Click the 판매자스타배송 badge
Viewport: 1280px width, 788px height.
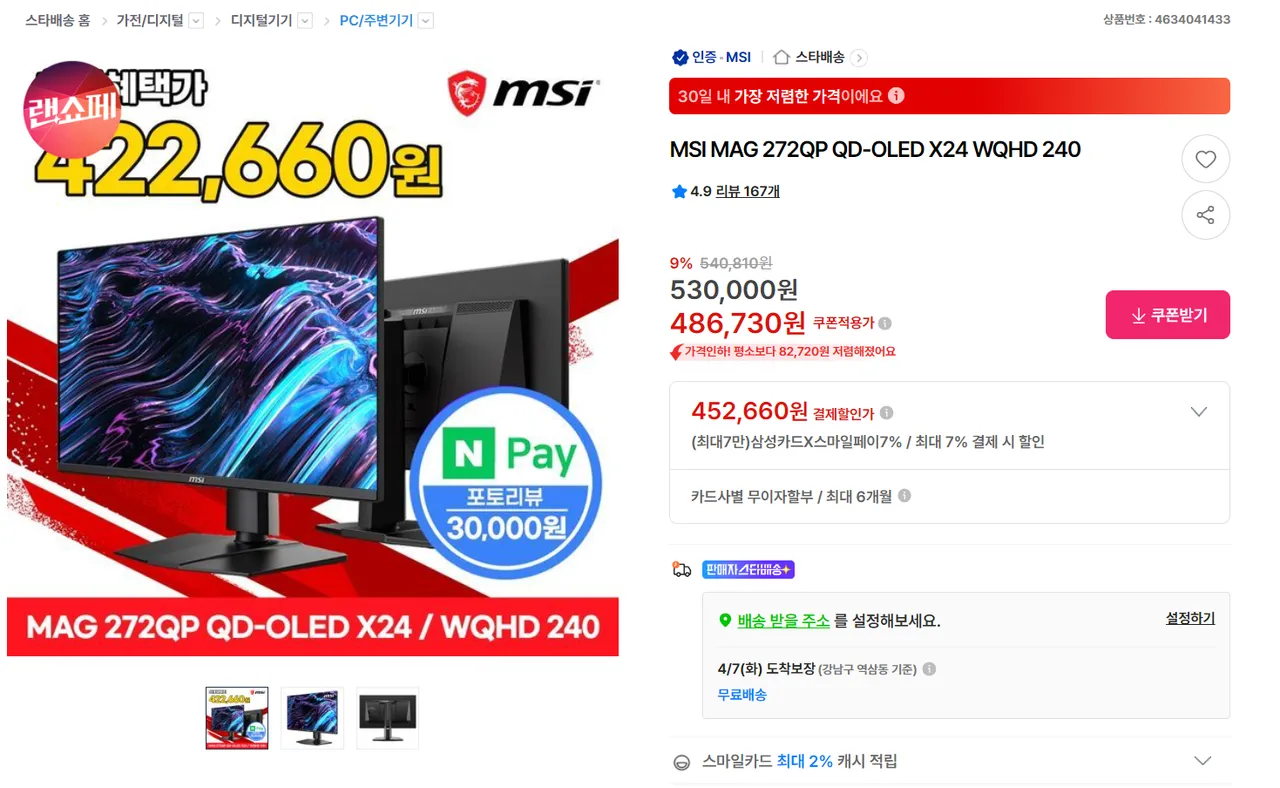pos(748,570)
